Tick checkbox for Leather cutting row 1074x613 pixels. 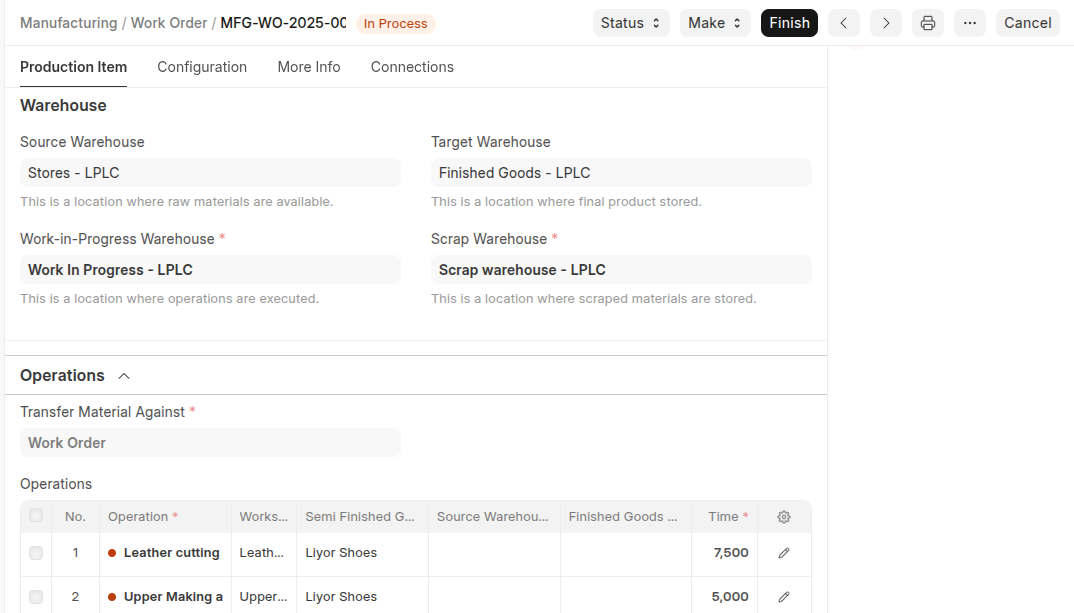[x=36, y=553]
